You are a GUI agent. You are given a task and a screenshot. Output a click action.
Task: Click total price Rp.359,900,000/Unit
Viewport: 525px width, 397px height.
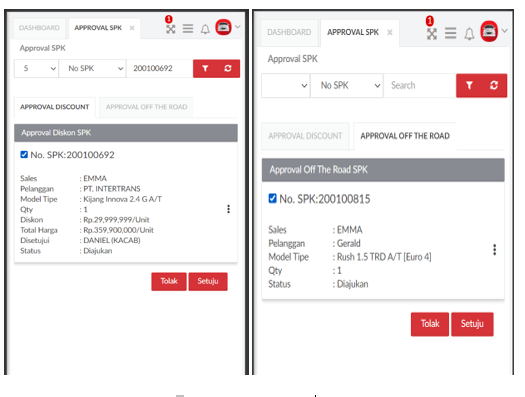click(119, 230)
